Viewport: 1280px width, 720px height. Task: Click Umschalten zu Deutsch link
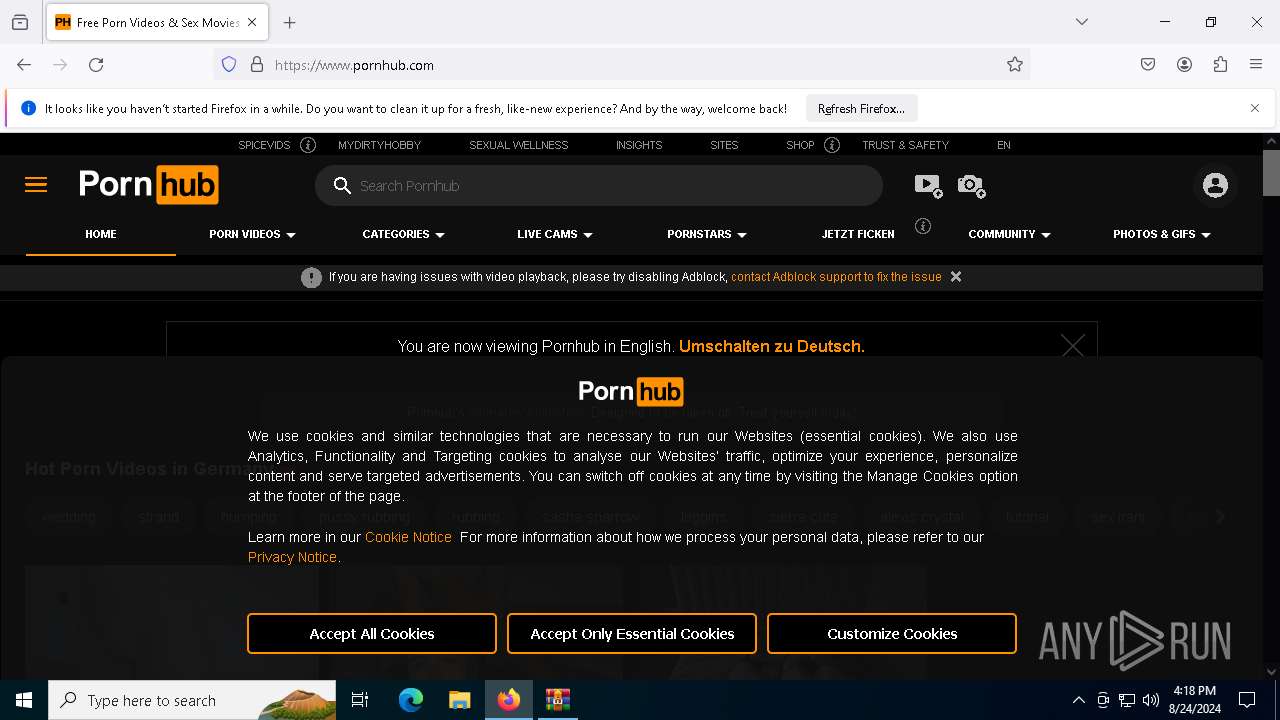(771, 346)
